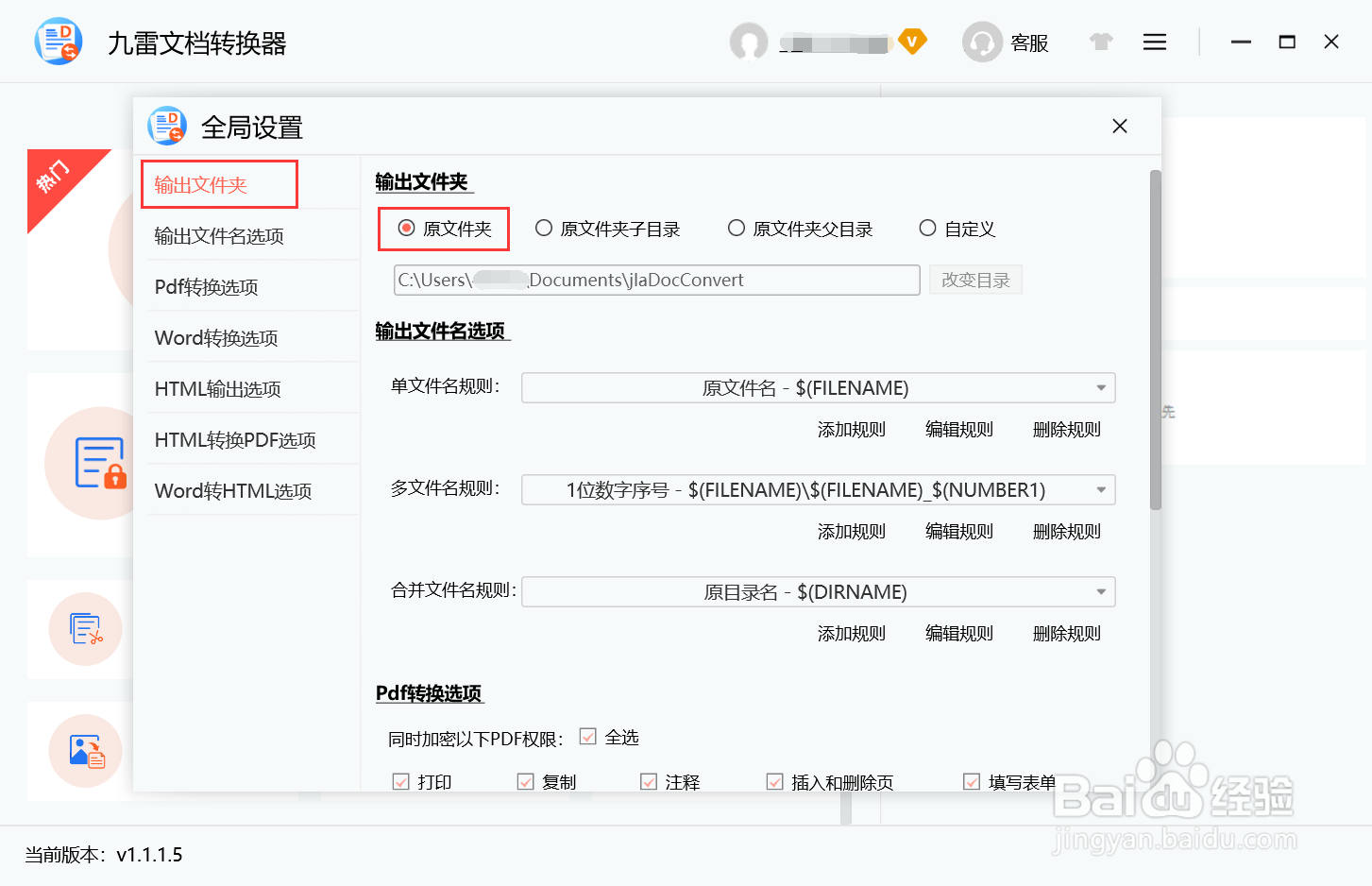
Task: Click the 全局设置 dialog logo icon
Action: click(x=167, y=126)
